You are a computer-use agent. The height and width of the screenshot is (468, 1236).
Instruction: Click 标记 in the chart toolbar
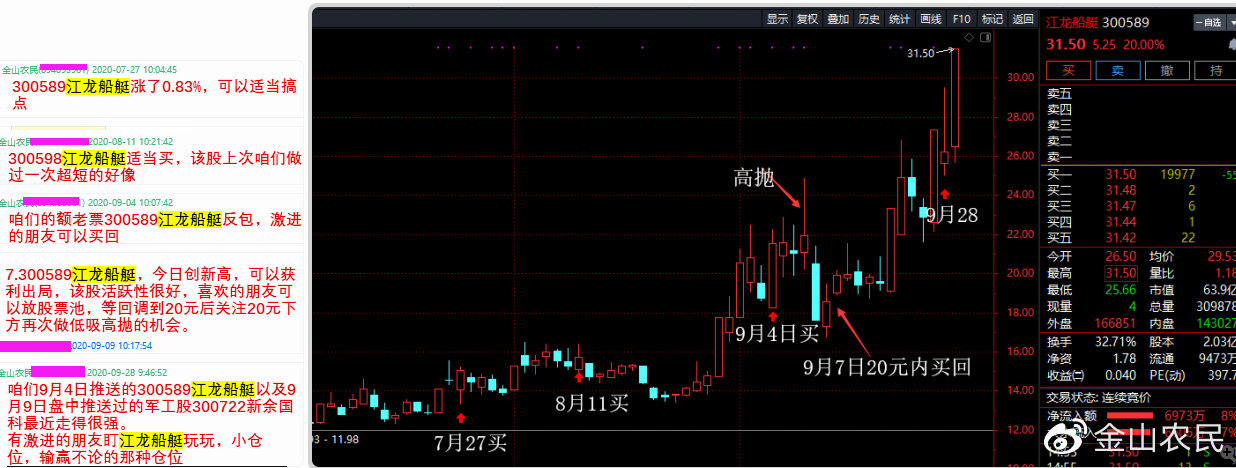[992, 18]
